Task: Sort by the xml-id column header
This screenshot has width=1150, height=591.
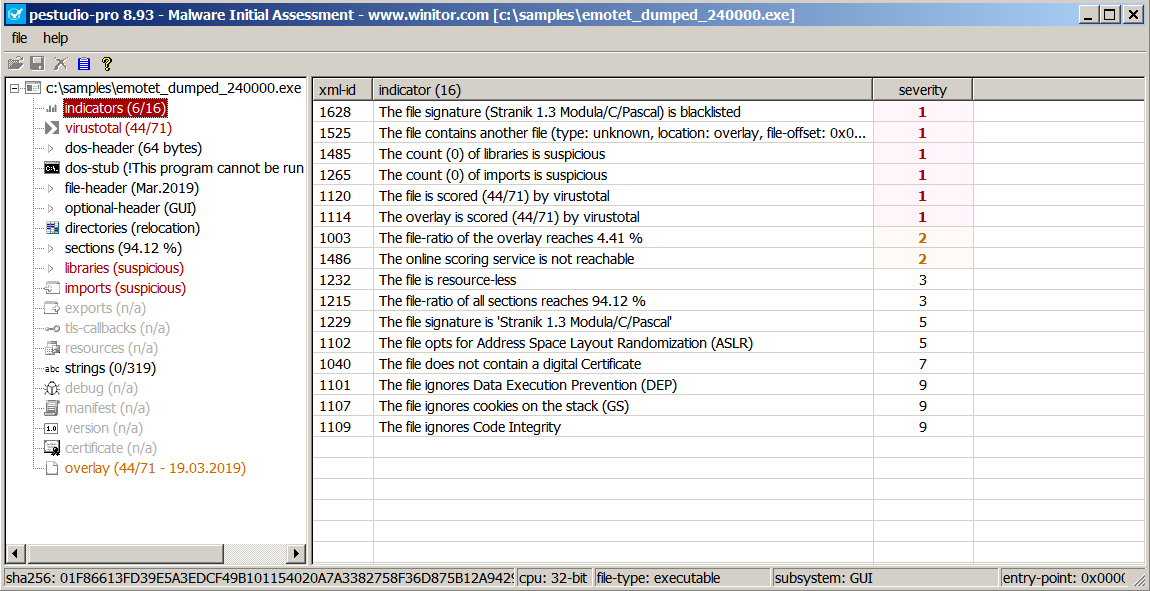Action: pos(343,90)
